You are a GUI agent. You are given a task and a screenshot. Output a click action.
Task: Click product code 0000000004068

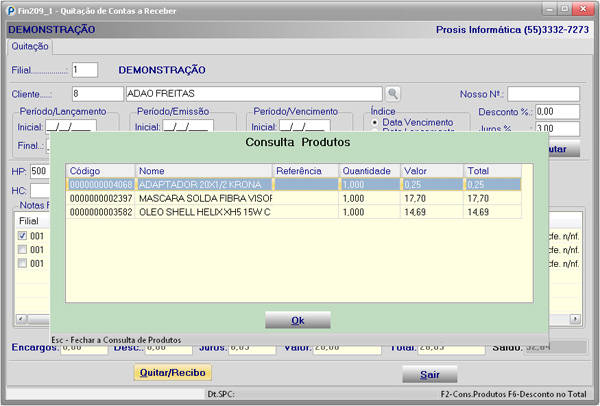click(101, 184)
